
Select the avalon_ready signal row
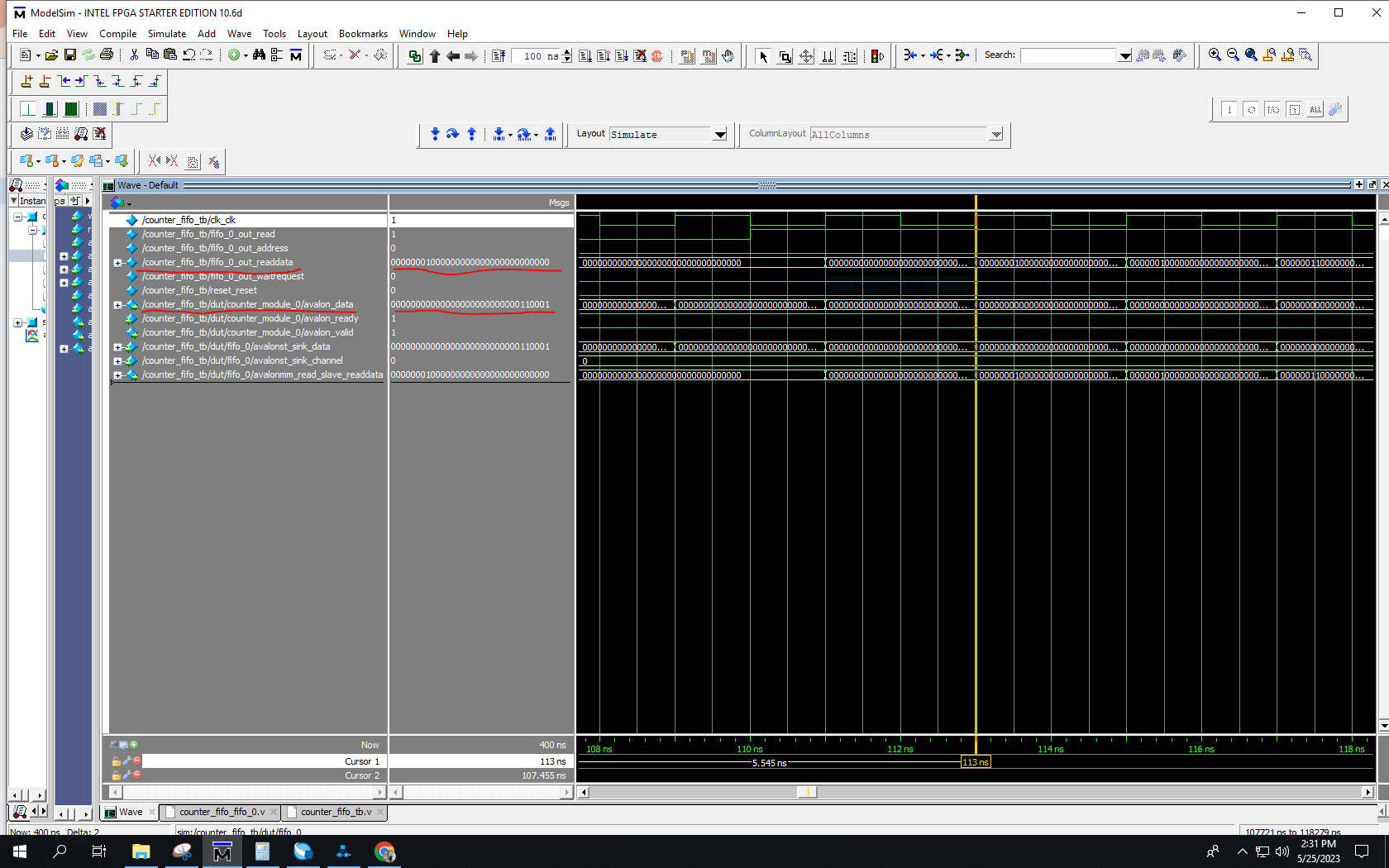(x=250, y=319)
